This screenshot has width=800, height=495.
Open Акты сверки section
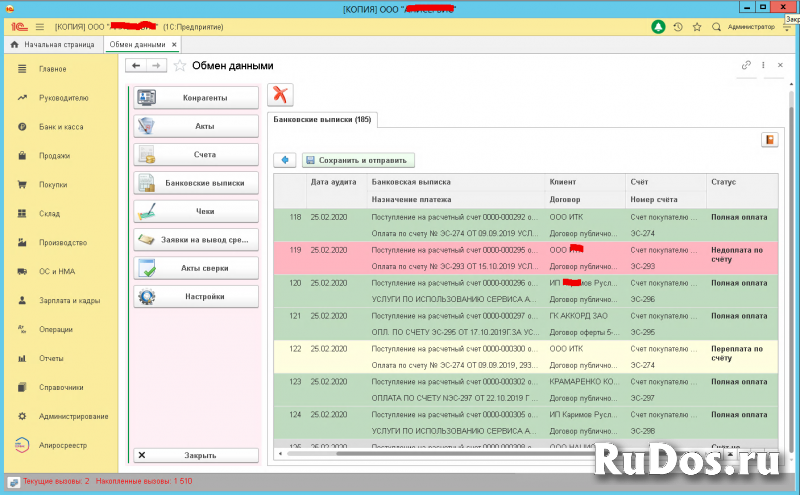[x=196, y=269]
